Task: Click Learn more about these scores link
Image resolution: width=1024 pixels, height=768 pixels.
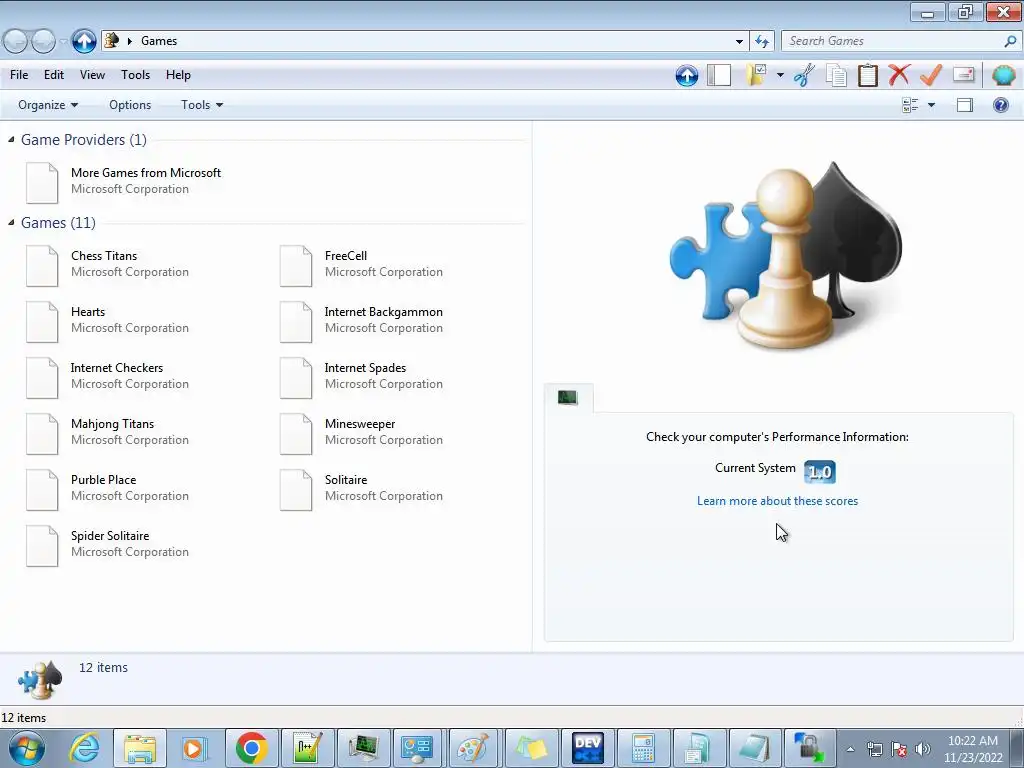Action: click(x=777, y=501)
